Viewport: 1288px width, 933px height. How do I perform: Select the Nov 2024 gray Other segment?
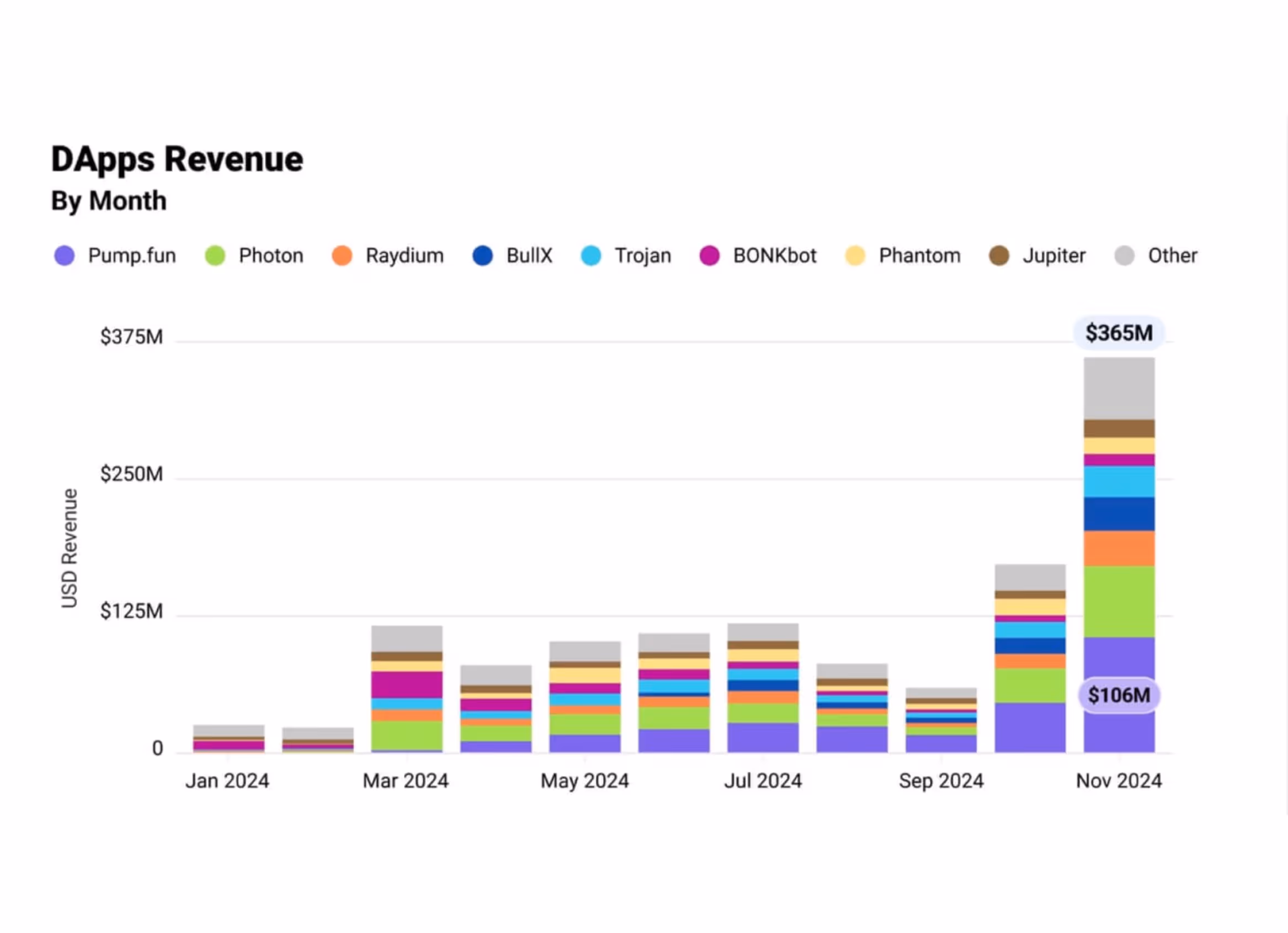point(1119,388)
